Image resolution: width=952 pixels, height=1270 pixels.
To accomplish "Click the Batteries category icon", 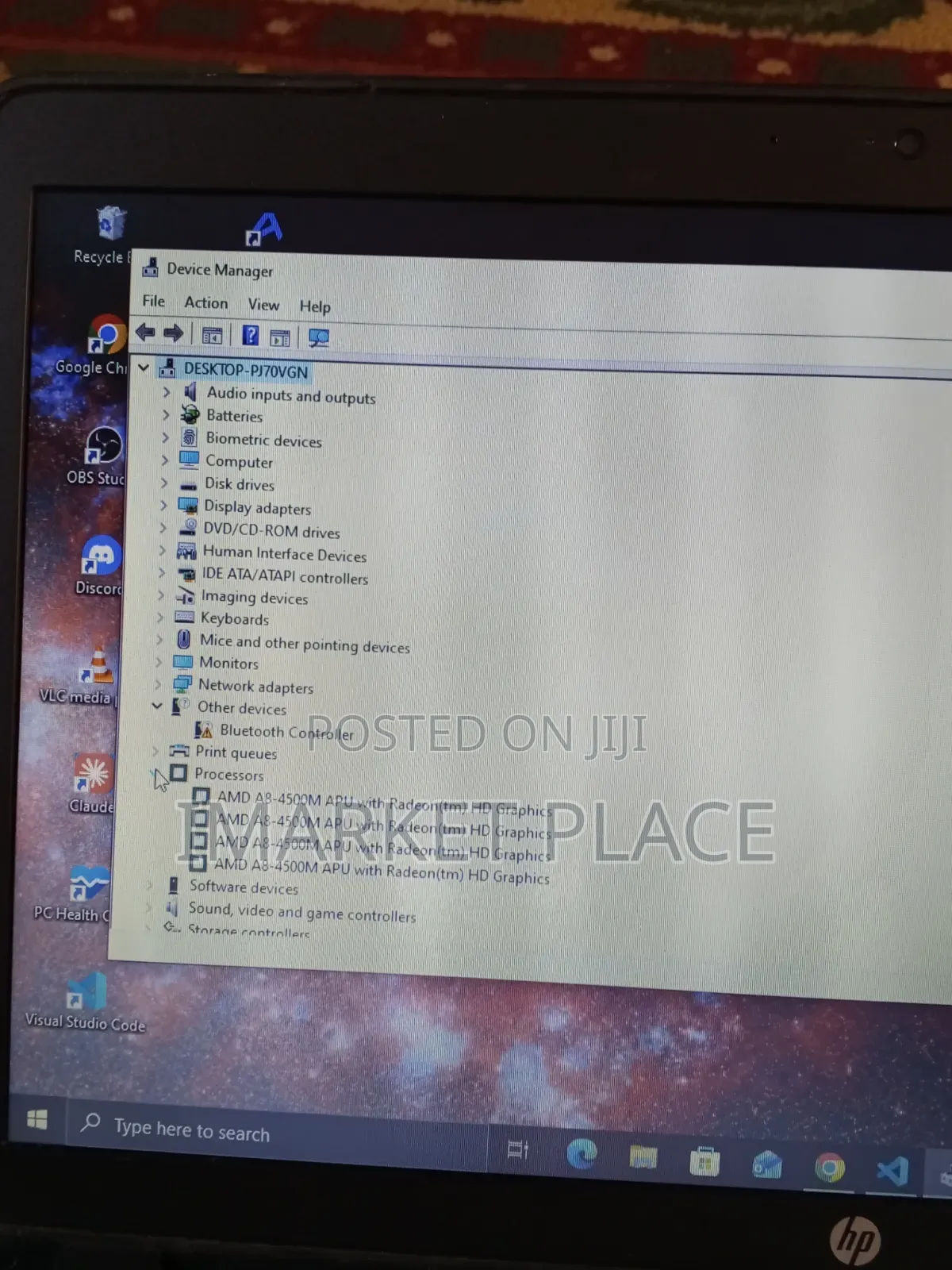I will [190, 414].
